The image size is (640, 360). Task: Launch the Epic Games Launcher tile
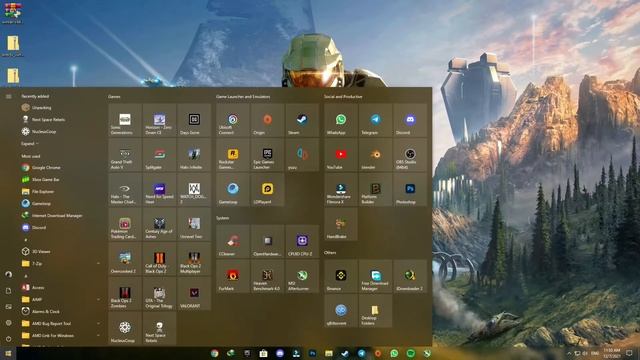point(267,155)
